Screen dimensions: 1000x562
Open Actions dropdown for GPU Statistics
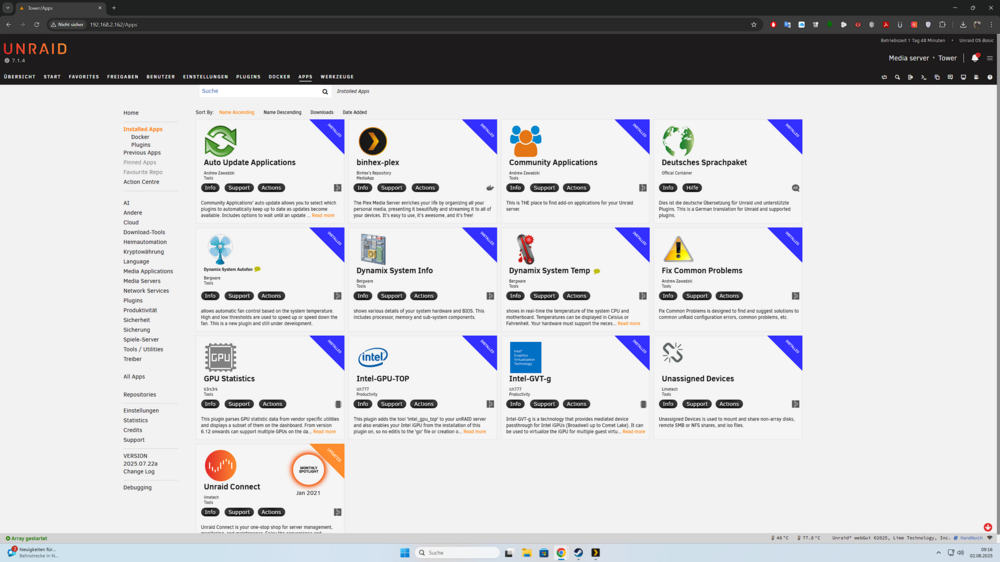272,404
